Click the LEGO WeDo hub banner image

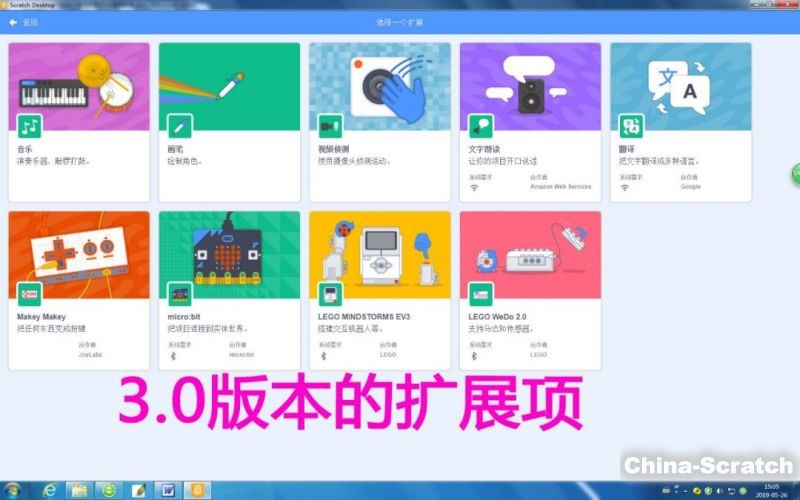(x=531, y=255)
